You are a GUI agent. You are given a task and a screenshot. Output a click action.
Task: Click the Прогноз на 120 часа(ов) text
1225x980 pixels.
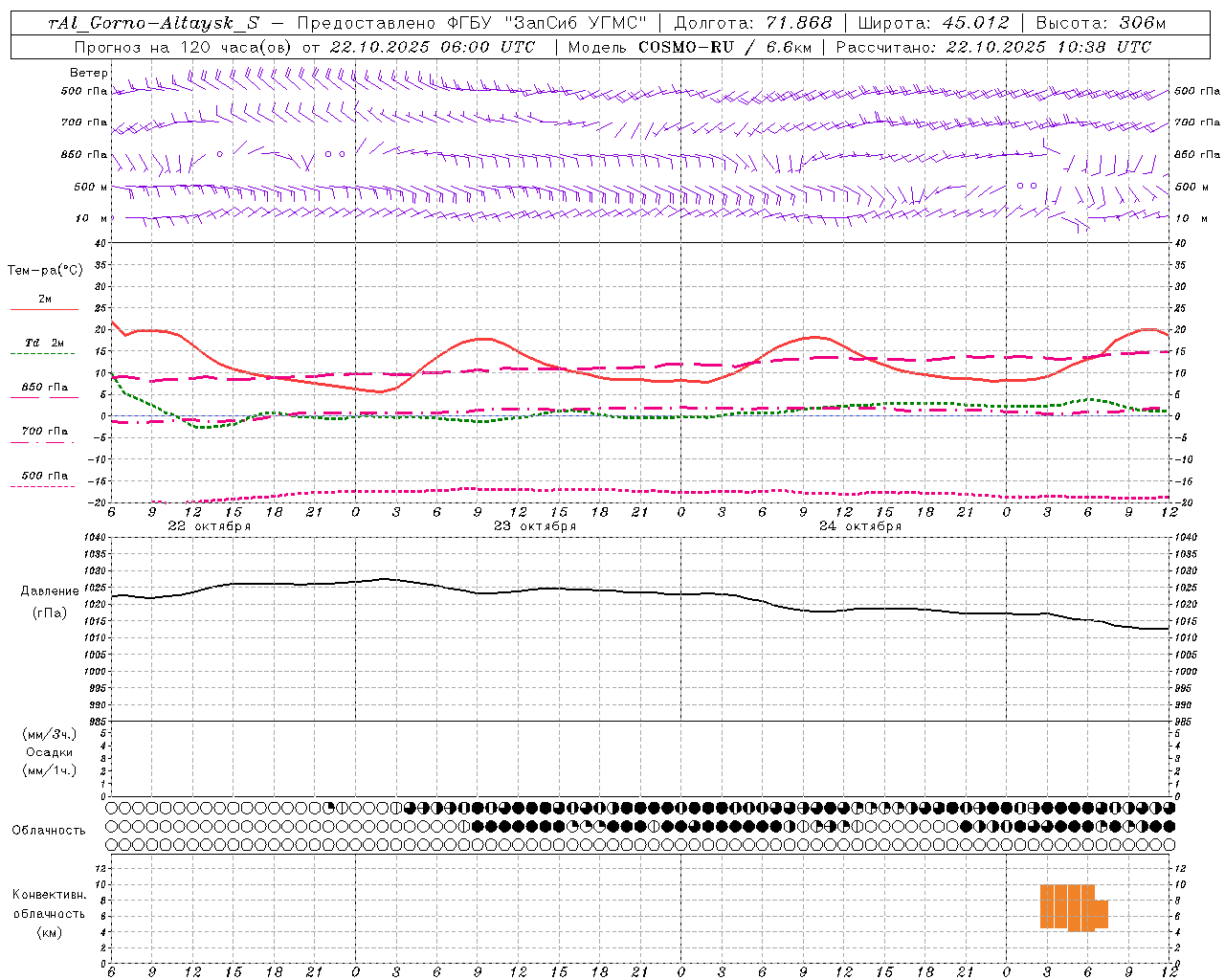[x=184, y=47]
